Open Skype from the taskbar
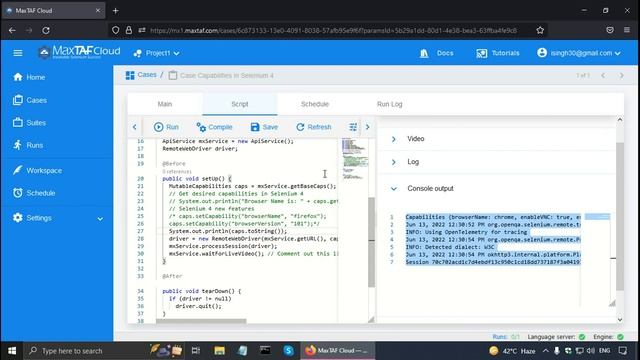Viewport: 640px width, 360px height. pos(288,351)
